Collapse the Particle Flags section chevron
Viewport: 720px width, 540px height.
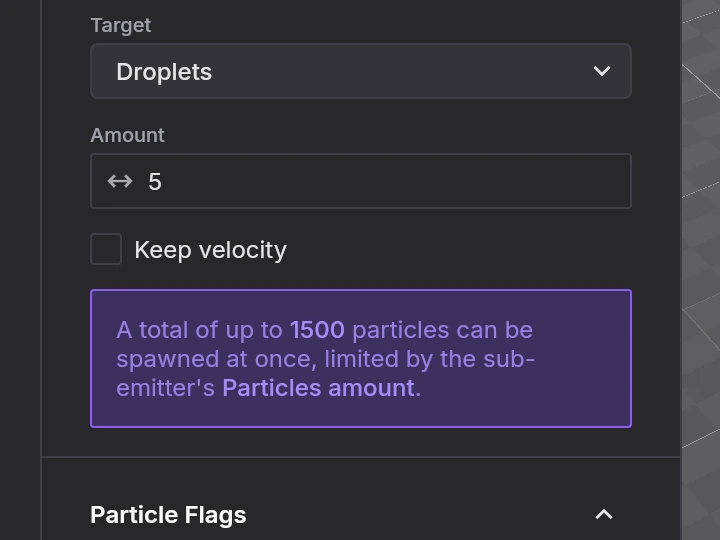coord(603,514)
